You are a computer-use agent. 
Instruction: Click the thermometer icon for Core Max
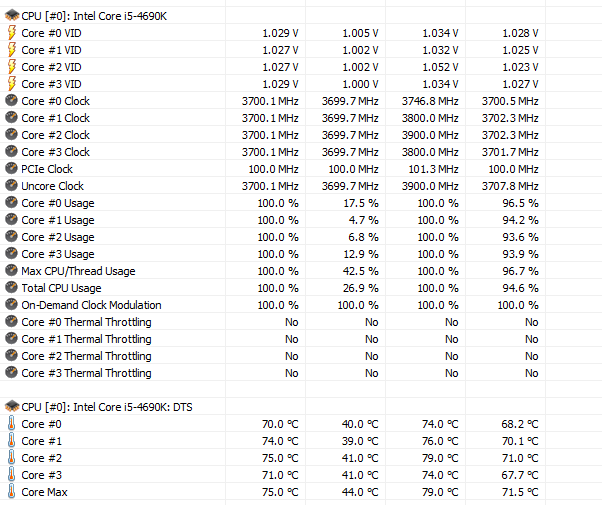click(12, 492)
